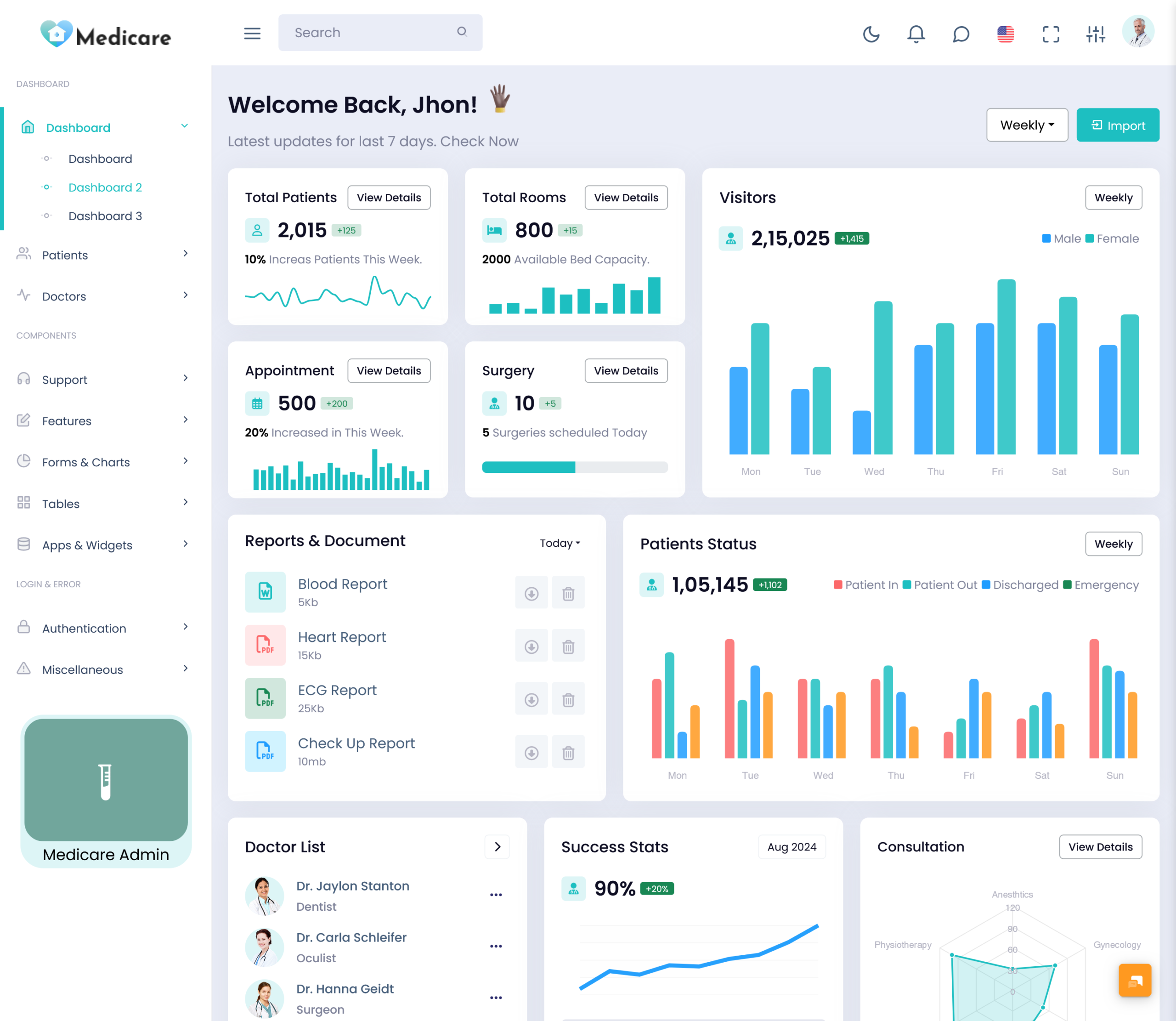Open Blood Report Word file icon
This screenshot has height=1021, width=1176.
(265, 591)
